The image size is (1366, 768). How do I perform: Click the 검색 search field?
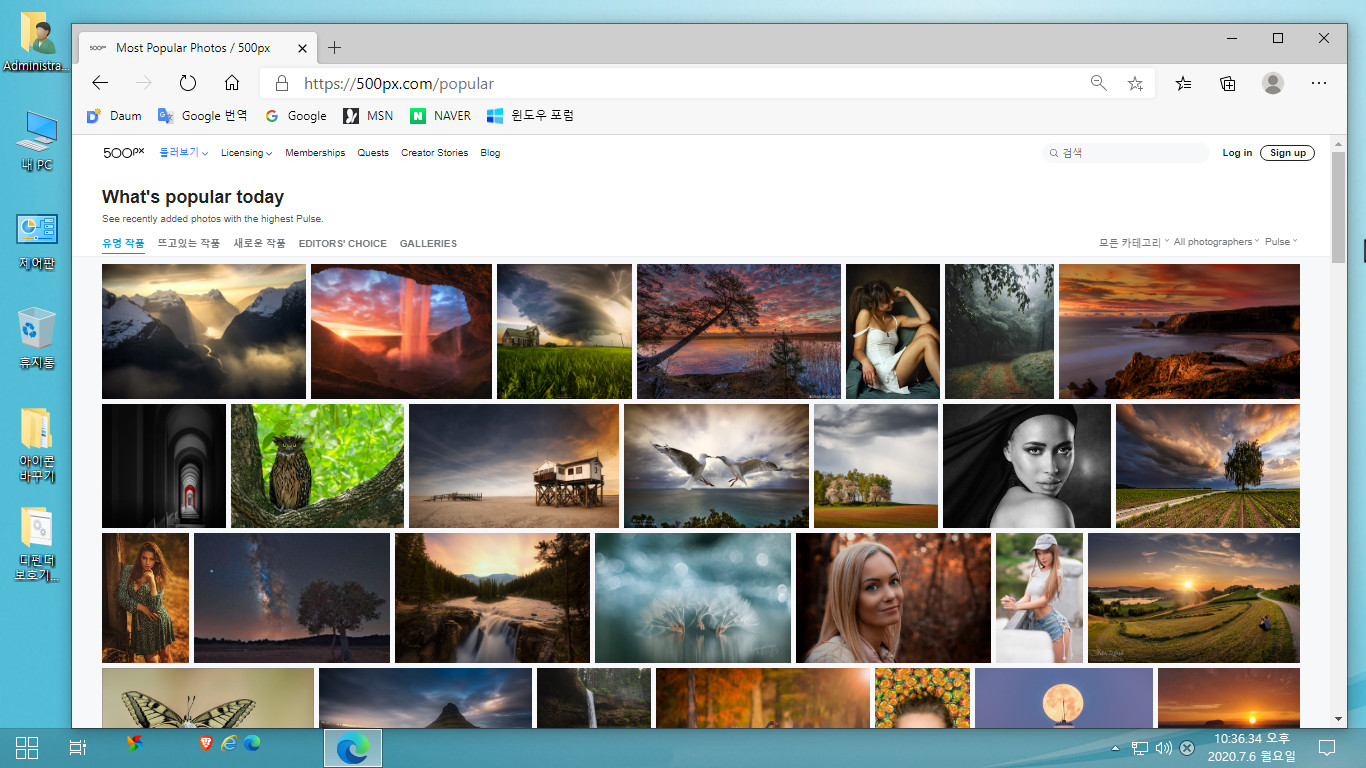tap(1126, 153)
